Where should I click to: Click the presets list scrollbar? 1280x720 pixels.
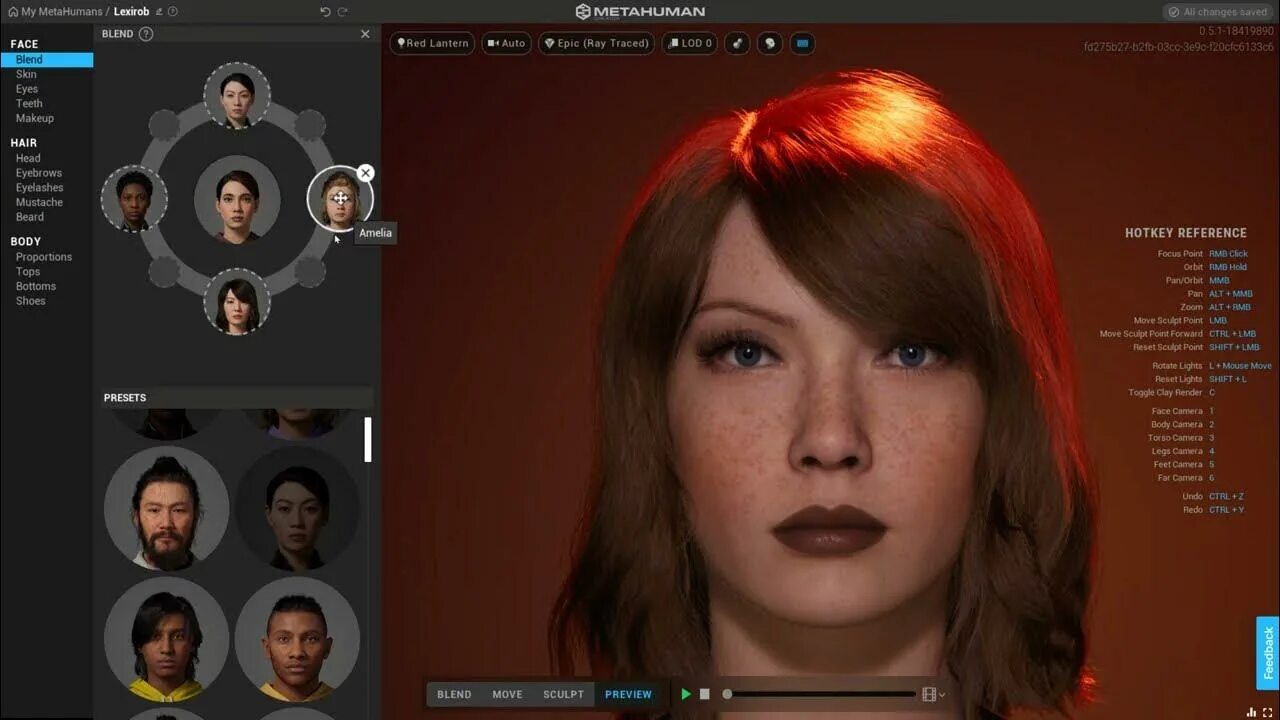(368, 440)
